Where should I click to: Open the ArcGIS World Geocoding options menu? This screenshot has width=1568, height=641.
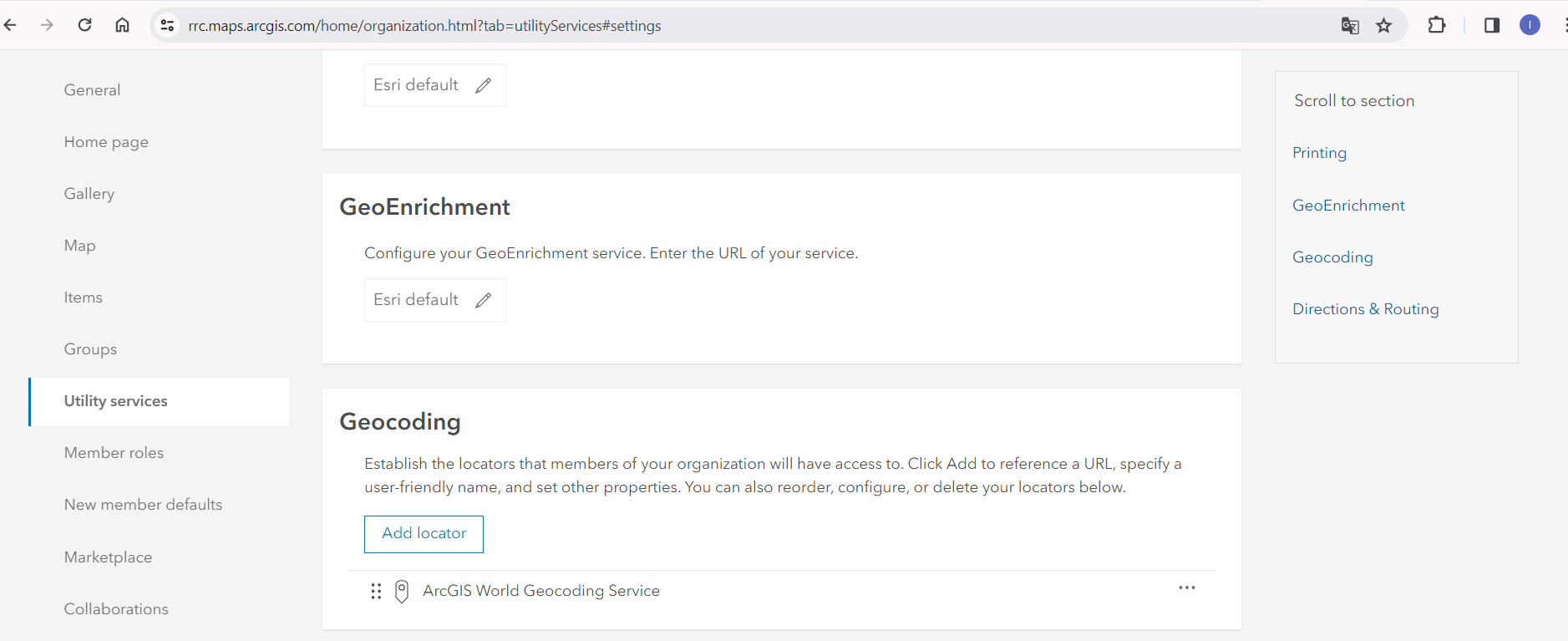(1186, 588)
